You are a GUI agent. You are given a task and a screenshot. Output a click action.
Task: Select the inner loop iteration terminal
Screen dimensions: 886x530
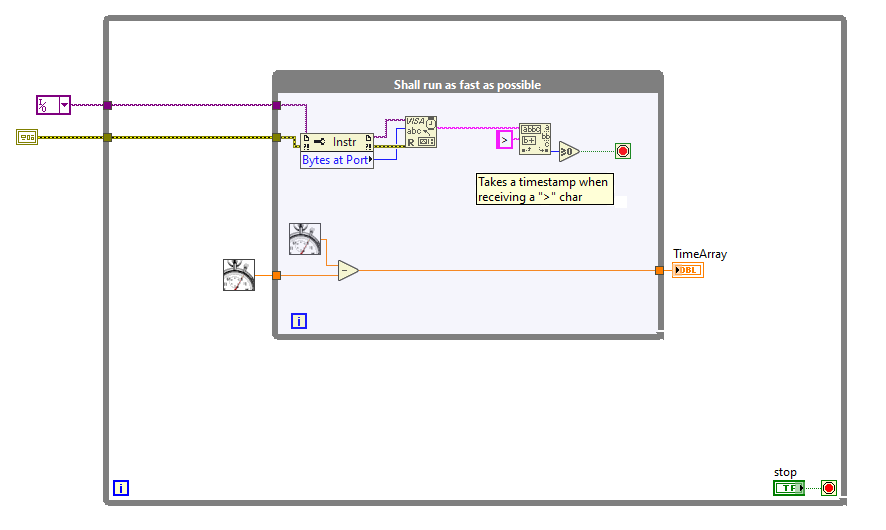point(299,321)
